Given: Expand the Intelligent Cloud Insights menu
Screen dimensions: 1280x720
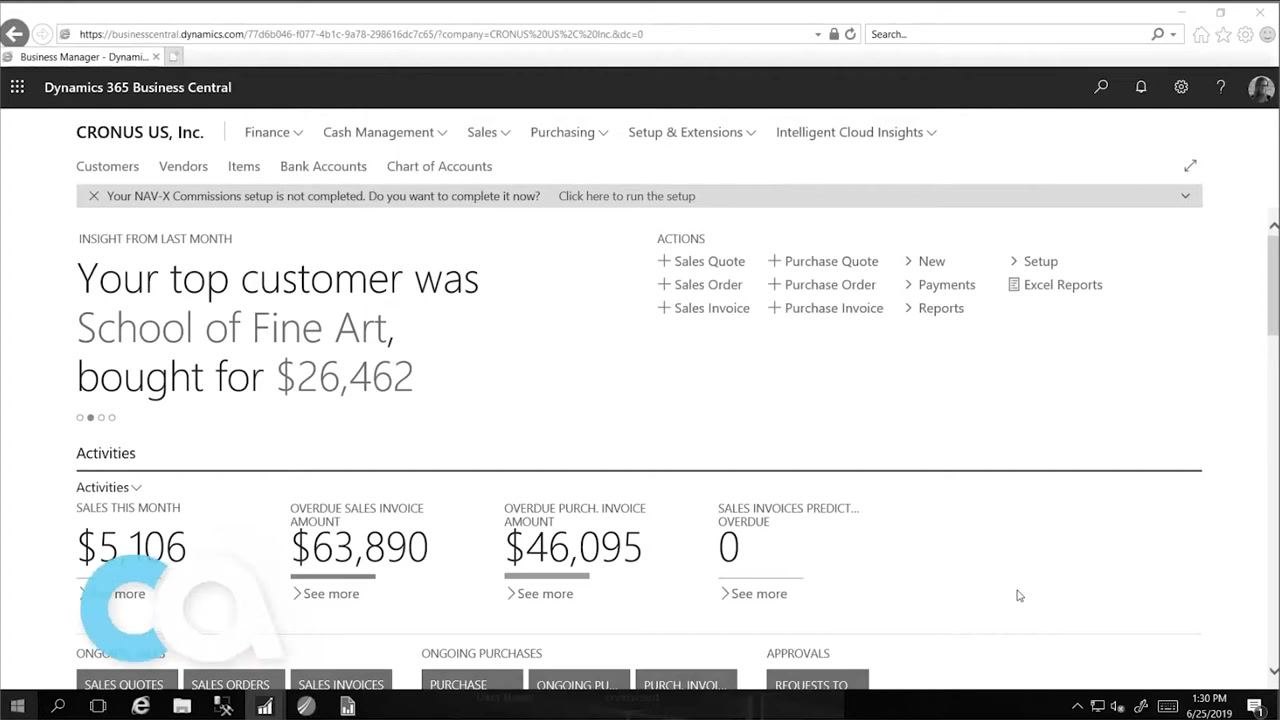Looking at the screenshot, I should tap(856, 132).
